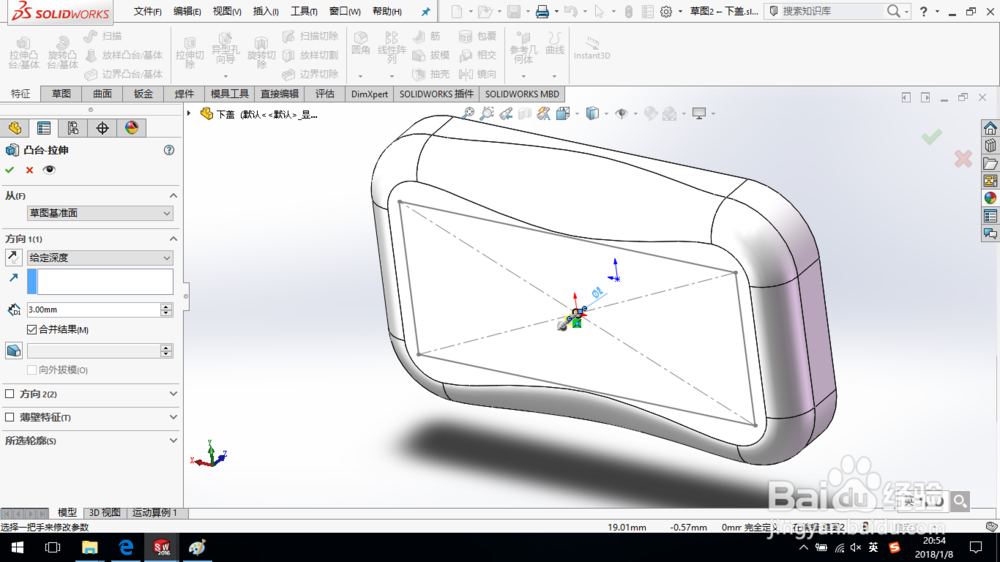
Task: Open Appearances color ball in task pane
Action: [990, 198]
